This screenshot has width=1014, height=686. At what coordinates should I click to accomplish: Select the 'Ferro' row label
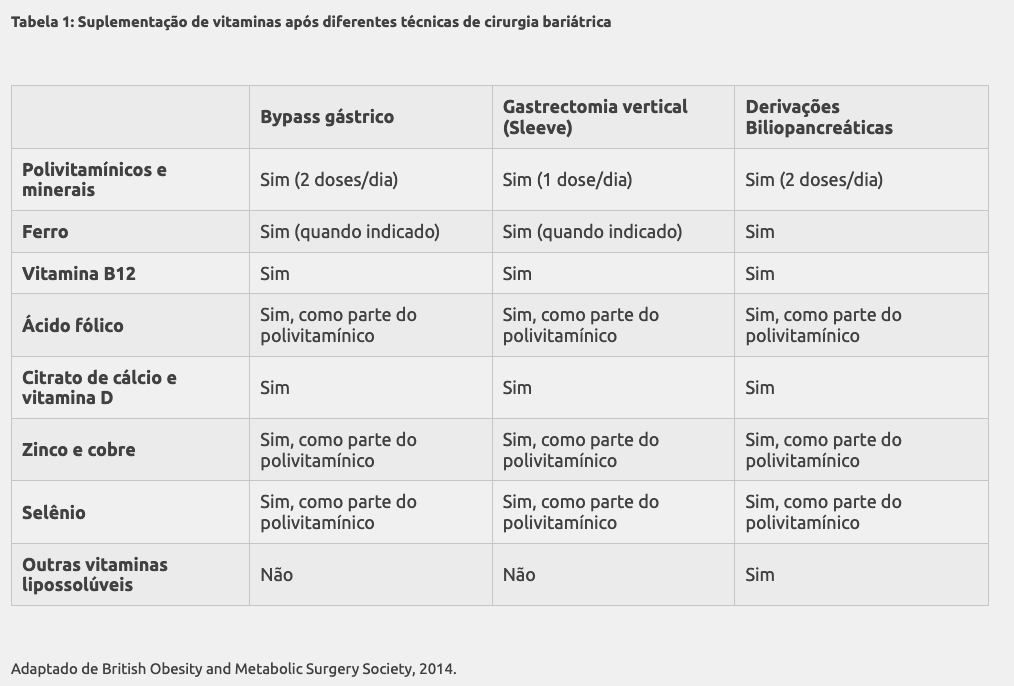click(x=45, y=231)
